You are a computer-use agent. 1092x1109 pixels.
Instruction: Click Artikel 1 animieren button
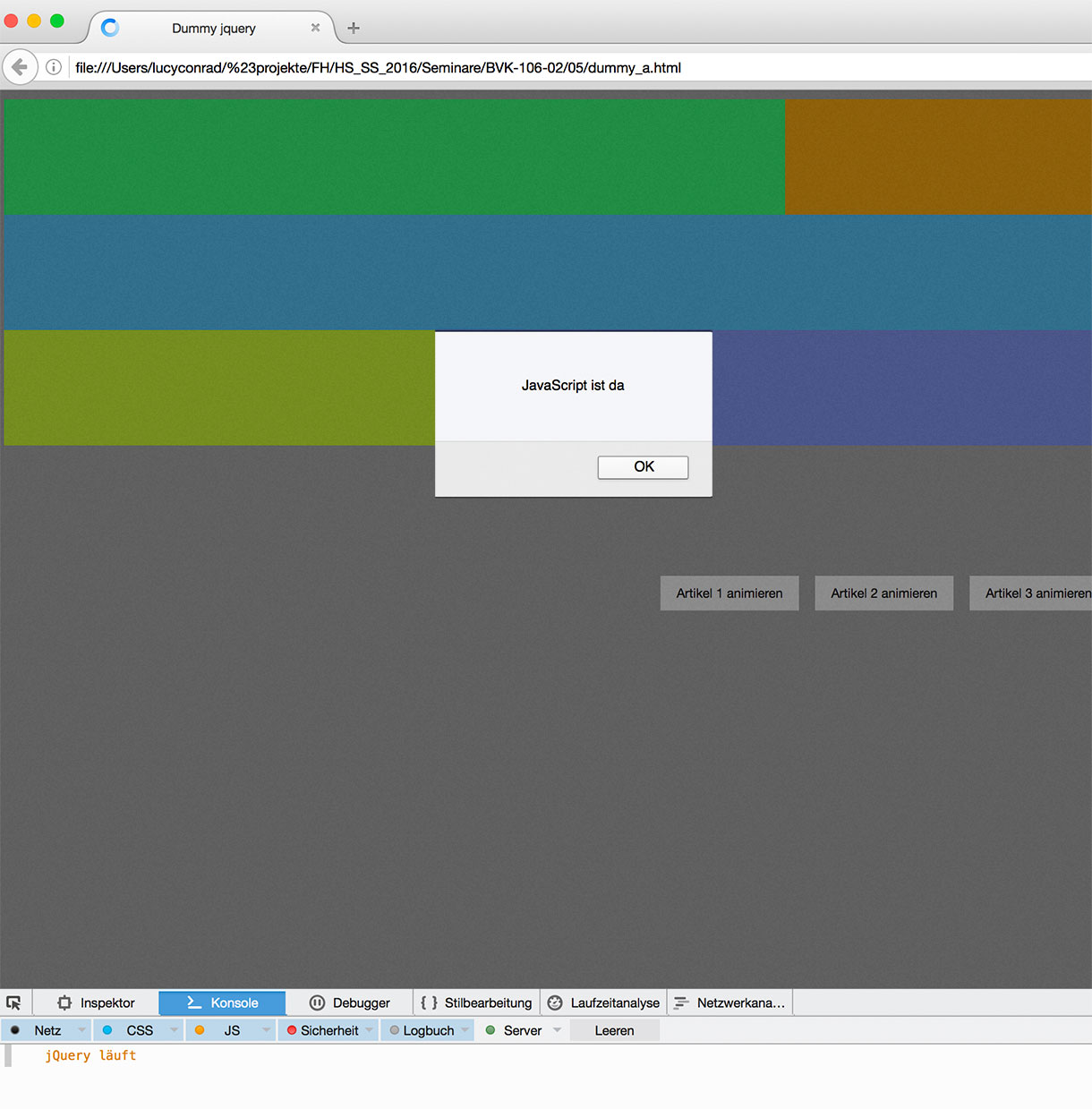[729, 593]
